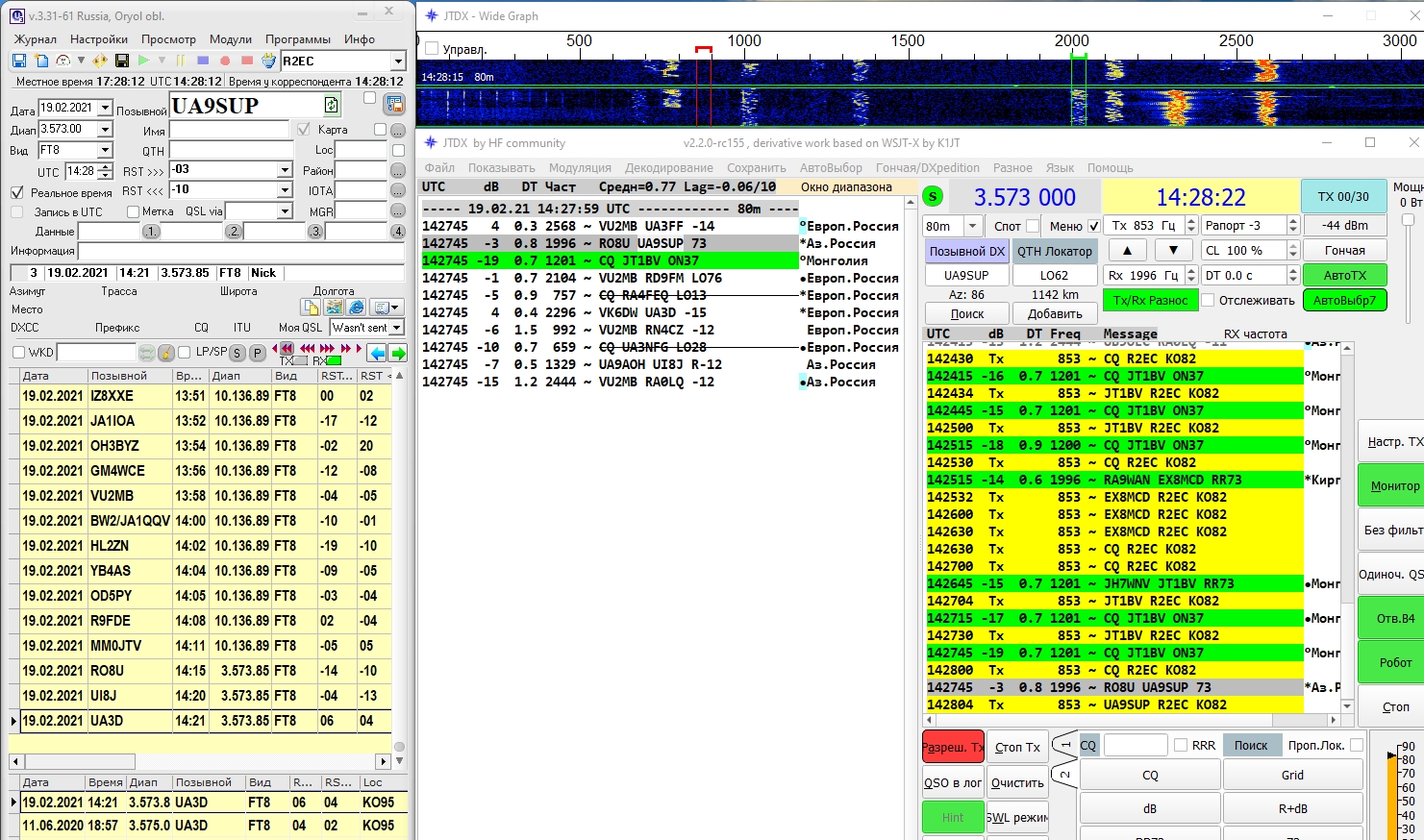The width and height of the screenshot is (1424, 840).
Task: Click the broom clear filter icon
Action: (x=166, y=353)
